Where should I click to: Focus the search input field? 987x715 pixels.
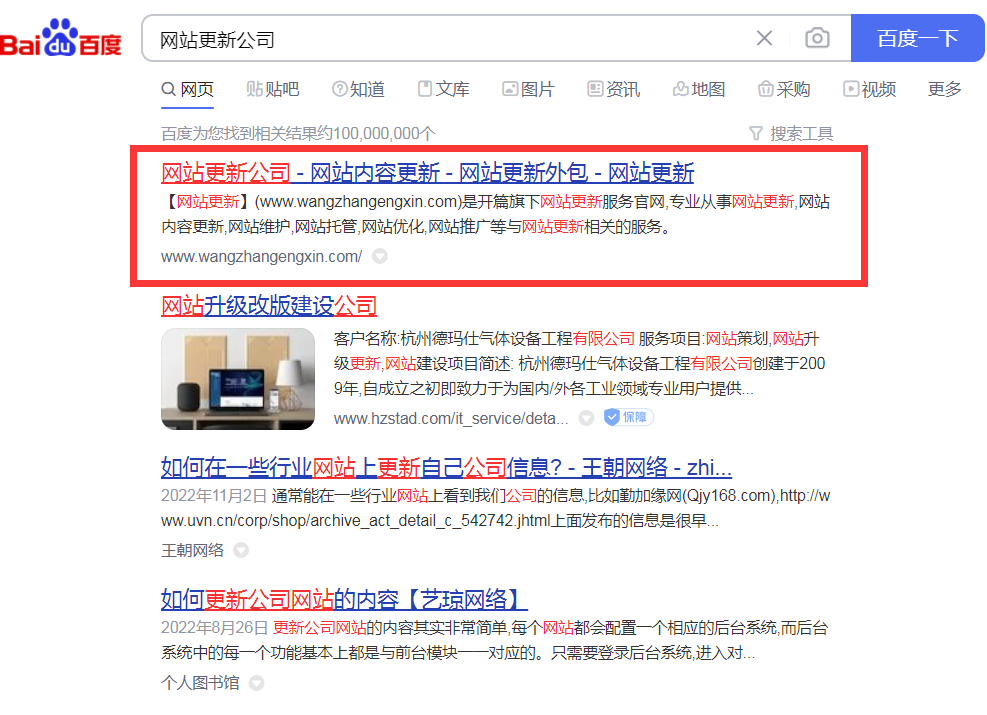(x=447, y=39)
